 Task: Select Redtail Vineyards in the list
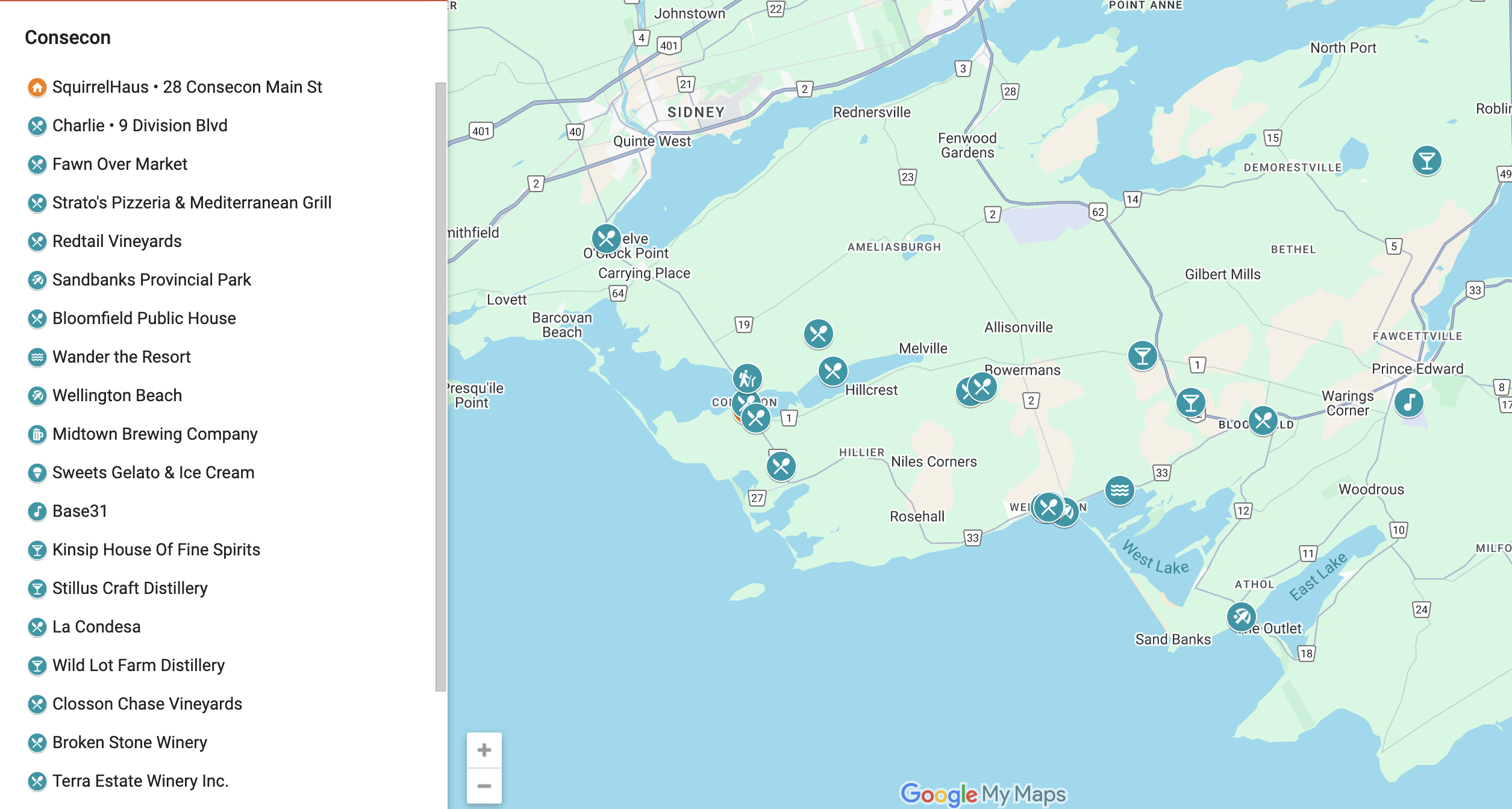[x=117, y=242]
